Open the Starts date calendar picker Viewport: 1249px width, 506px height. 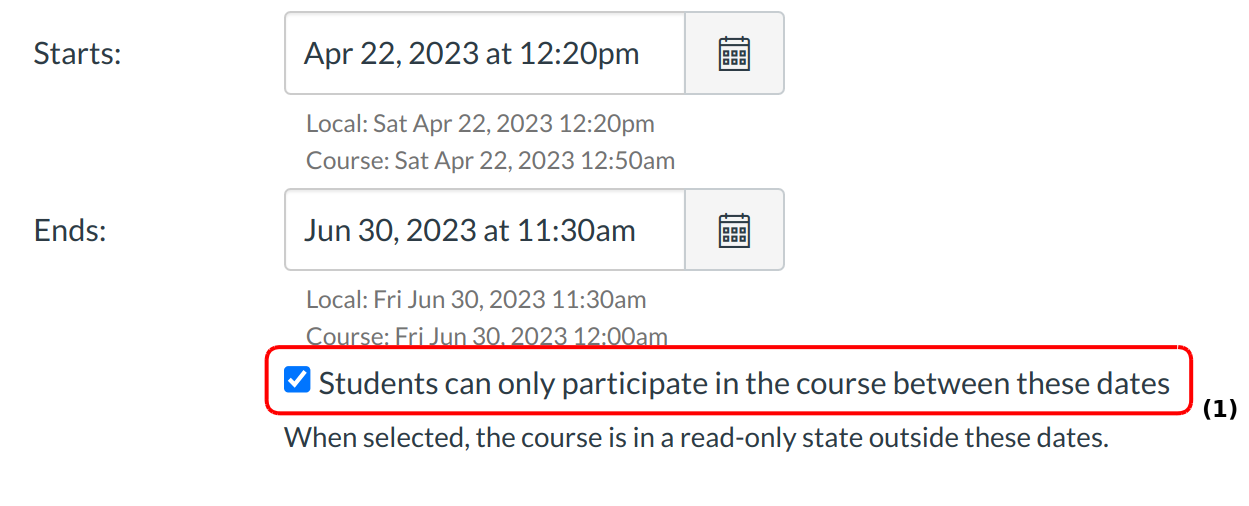(x=734, y=53)
